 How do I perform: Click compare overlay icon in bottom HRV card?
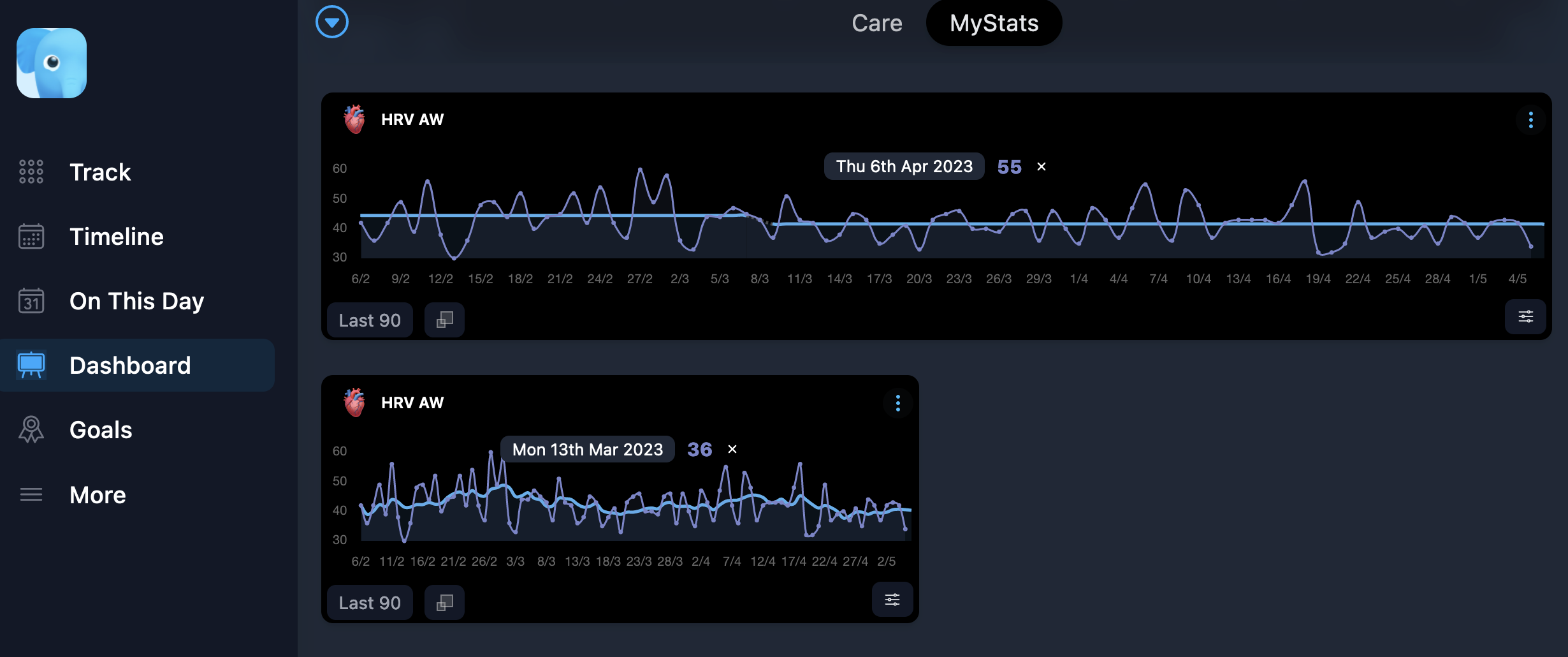tap(444, 603)
